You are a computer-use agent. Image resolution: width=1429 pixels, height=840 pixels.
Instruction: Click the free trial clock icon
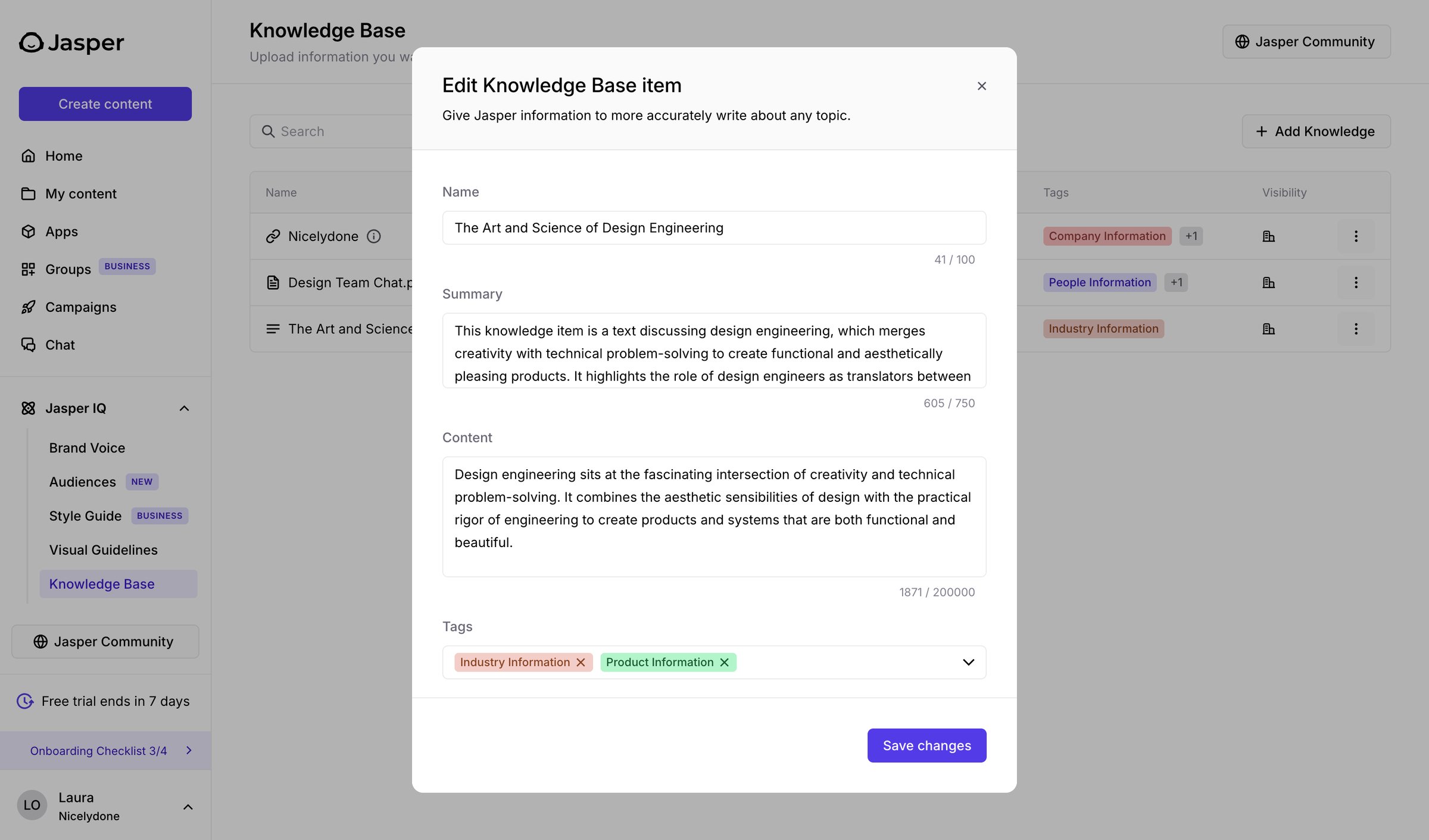tap(25, 701)
